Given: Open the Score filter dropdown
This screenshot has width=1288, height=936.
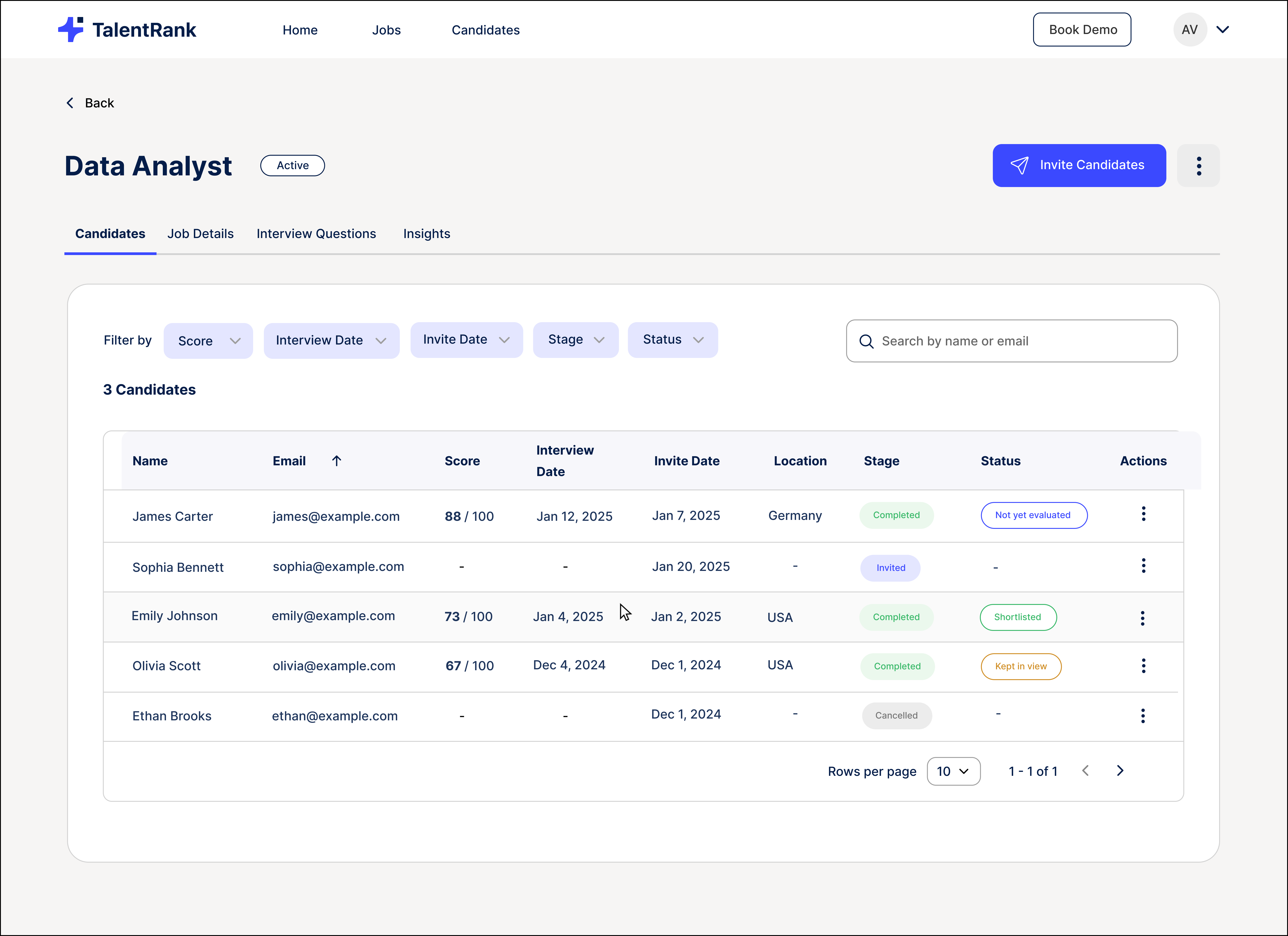Looking at the screenshot, I should coord(208,341).
